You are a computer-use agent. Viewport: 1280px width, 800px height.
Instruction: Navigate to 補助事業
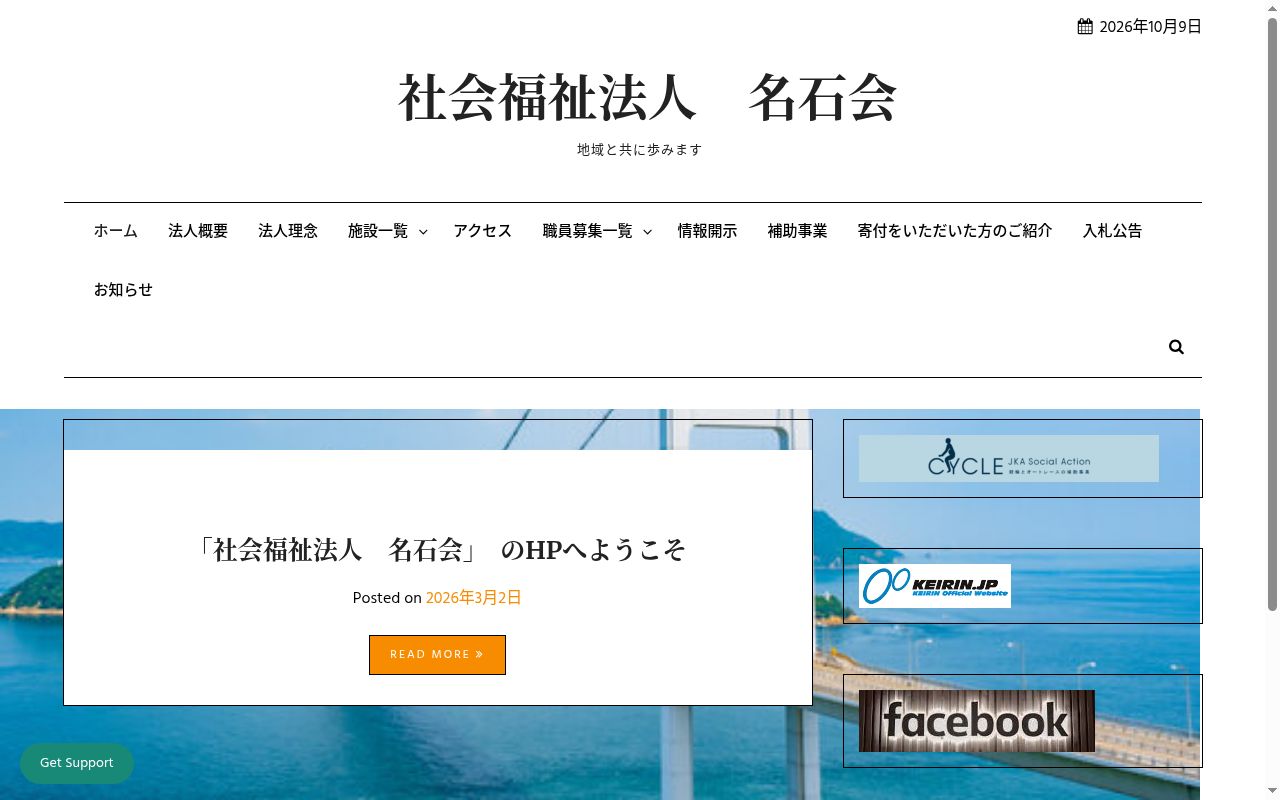[x=797, y=231]
